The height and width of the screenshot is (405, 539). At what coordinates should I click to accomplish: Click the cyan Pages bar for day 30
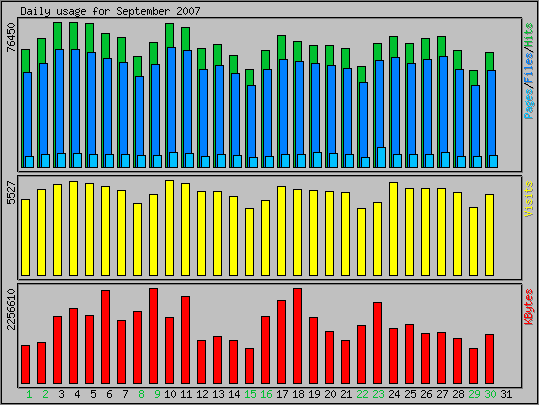[x=493, y=162]
